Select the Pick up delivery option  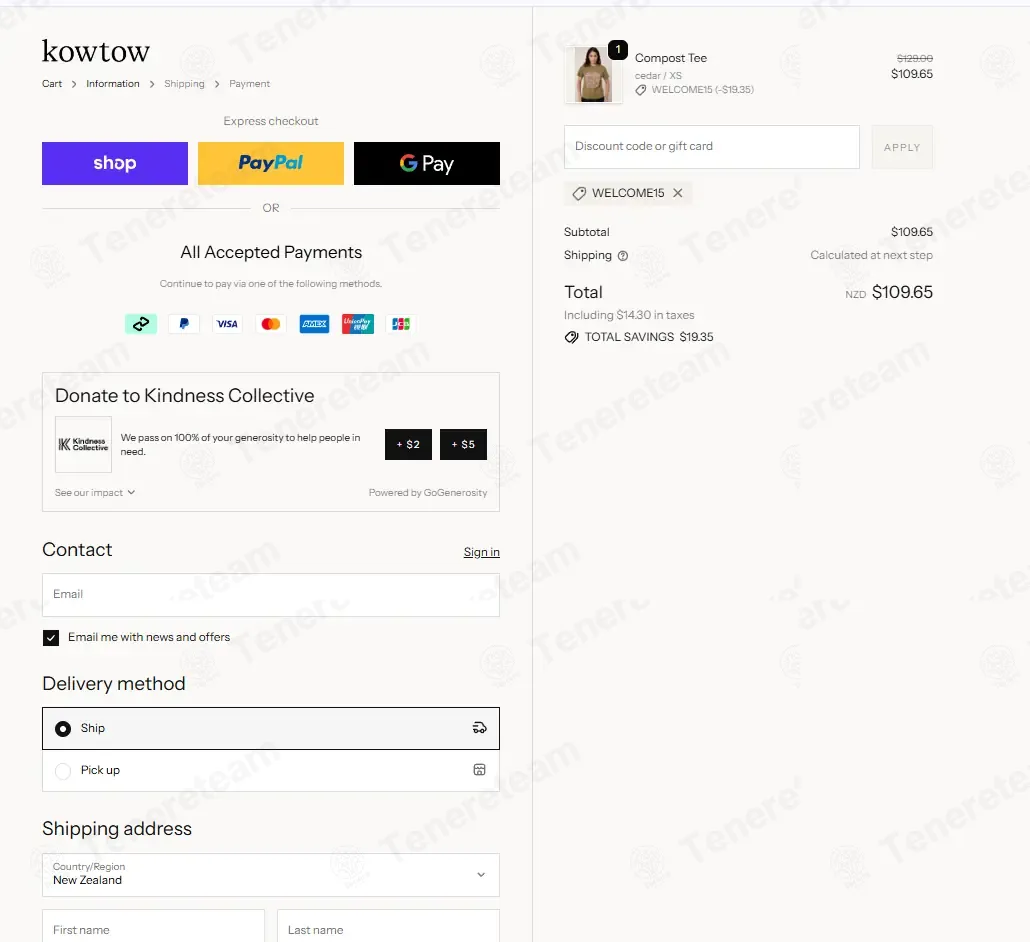271,771
